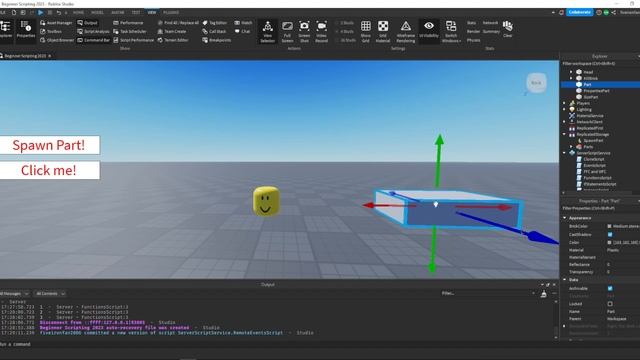Click the Run a command input bar

coord(278,344)
